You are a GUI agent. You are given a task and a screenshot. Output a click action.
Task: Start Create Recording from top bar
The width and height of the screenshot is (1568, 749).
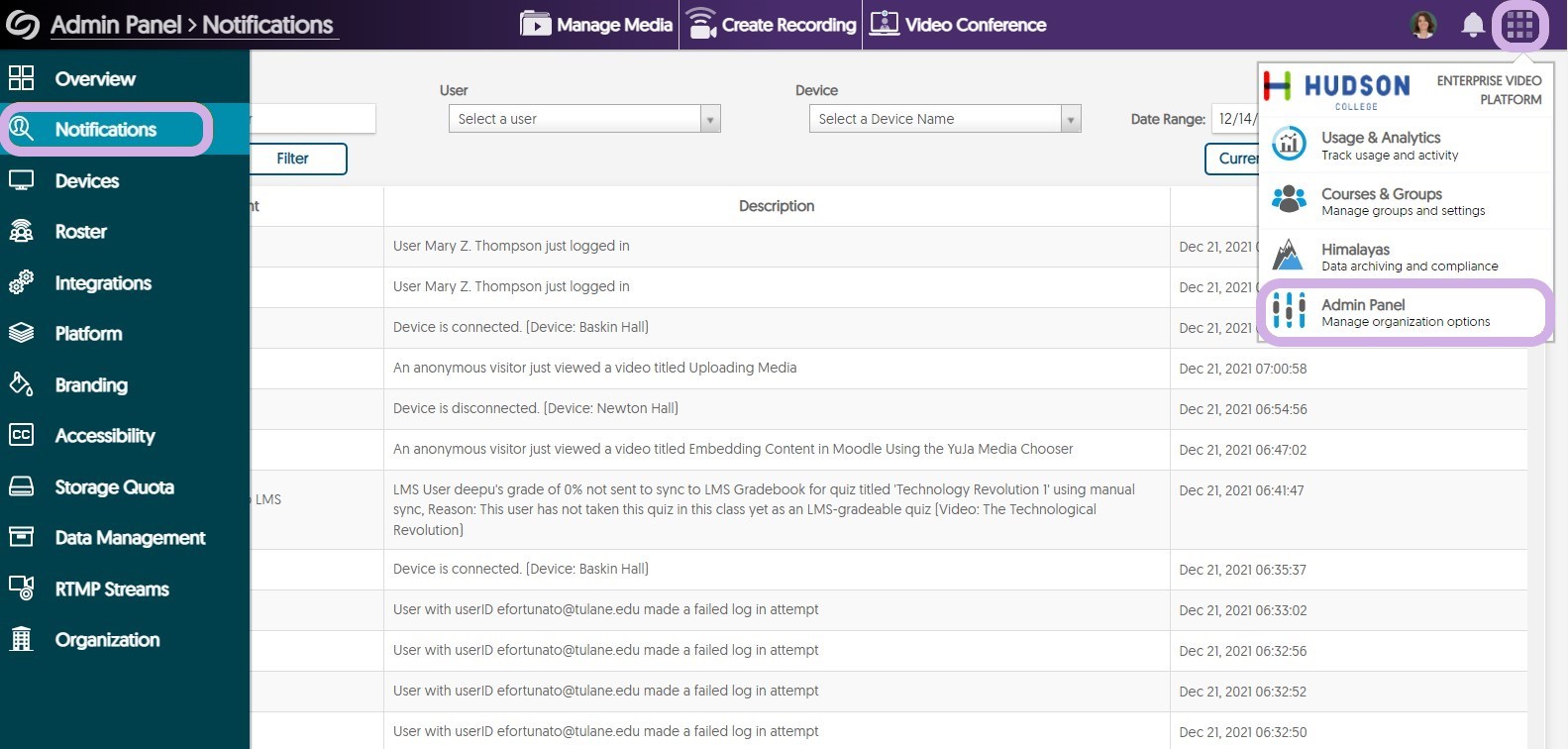[772, 25]
